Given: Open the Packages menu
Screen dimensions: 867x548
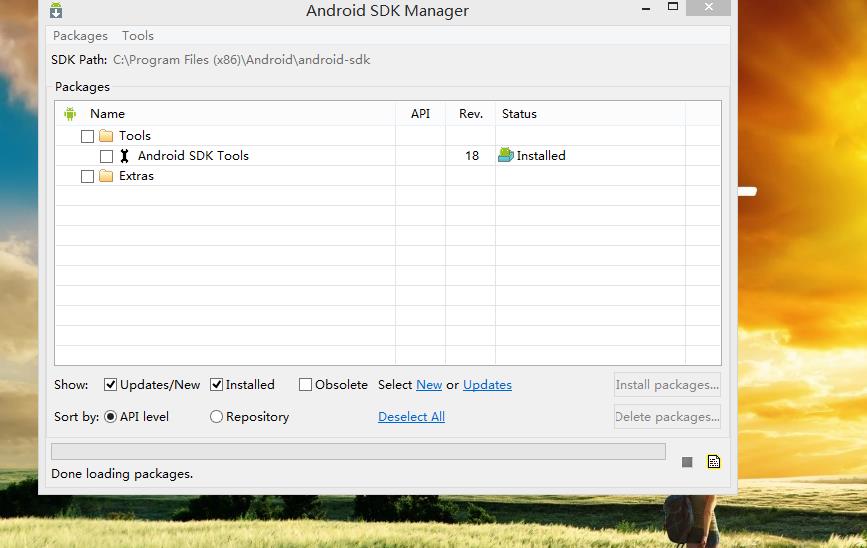Looking at the screenshot, I should pos(80,36).
